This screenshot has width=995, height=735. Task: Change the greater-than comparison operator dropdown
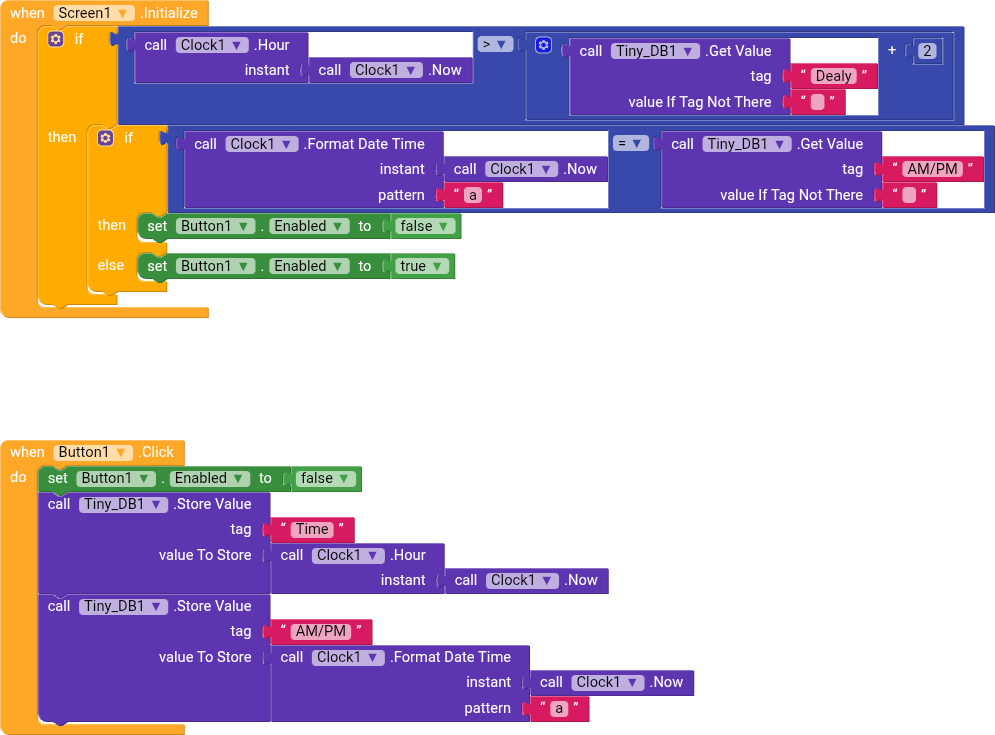[495, 44]
